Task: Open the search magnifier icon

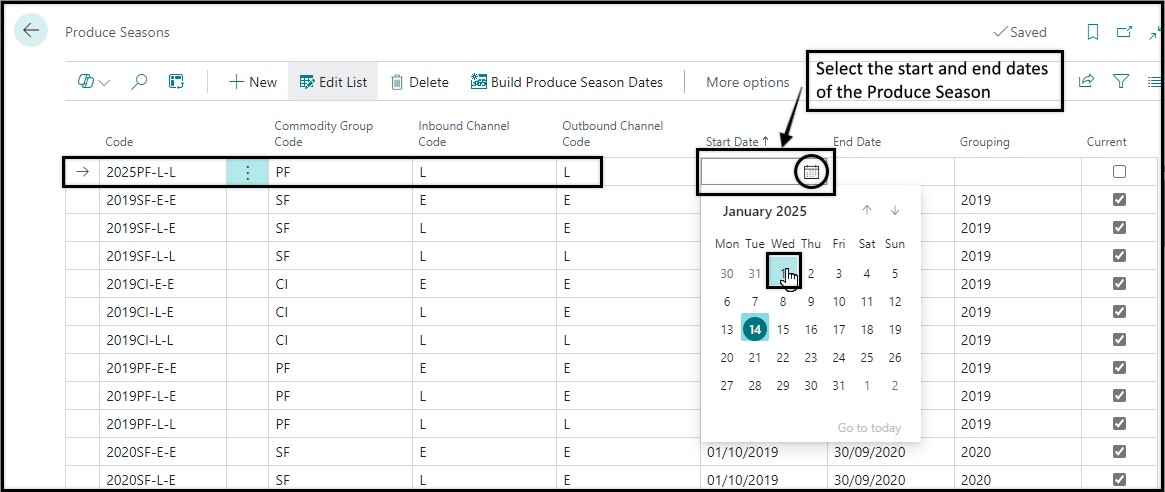Action: click(139, 82)
